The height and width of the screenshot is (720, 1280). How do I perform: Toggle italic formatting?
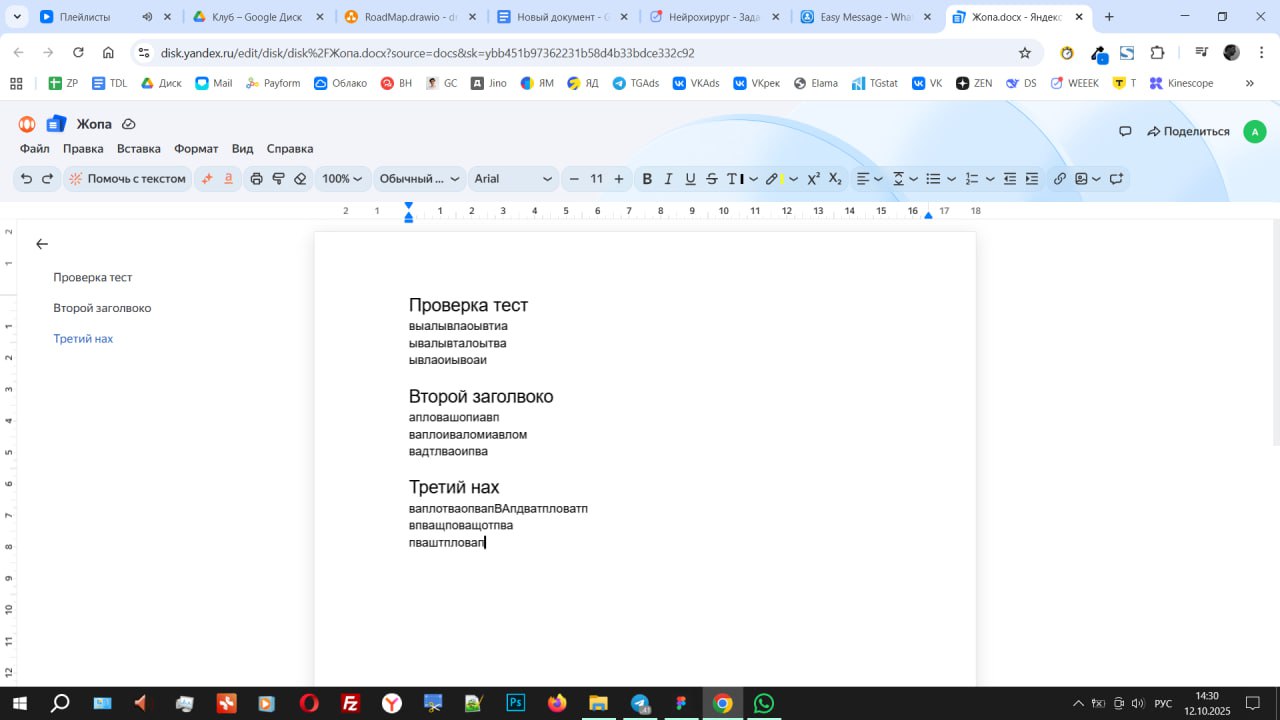coord(669,179)
